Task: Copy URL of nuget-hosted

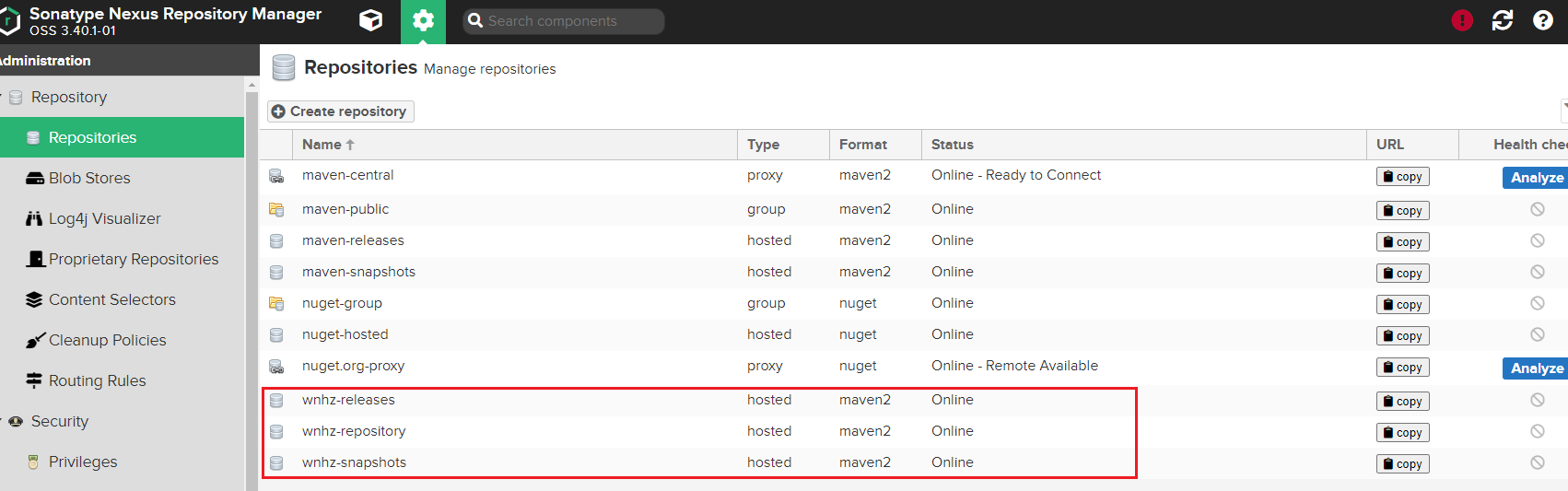Action: pos(1402,336)
